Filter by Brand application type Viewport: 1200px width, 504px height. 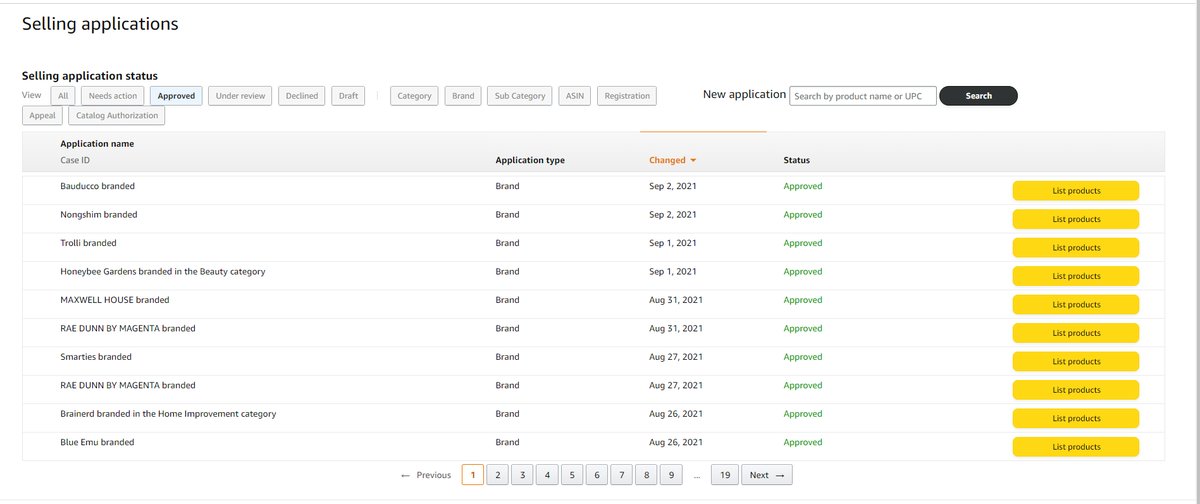pos(463,96)
